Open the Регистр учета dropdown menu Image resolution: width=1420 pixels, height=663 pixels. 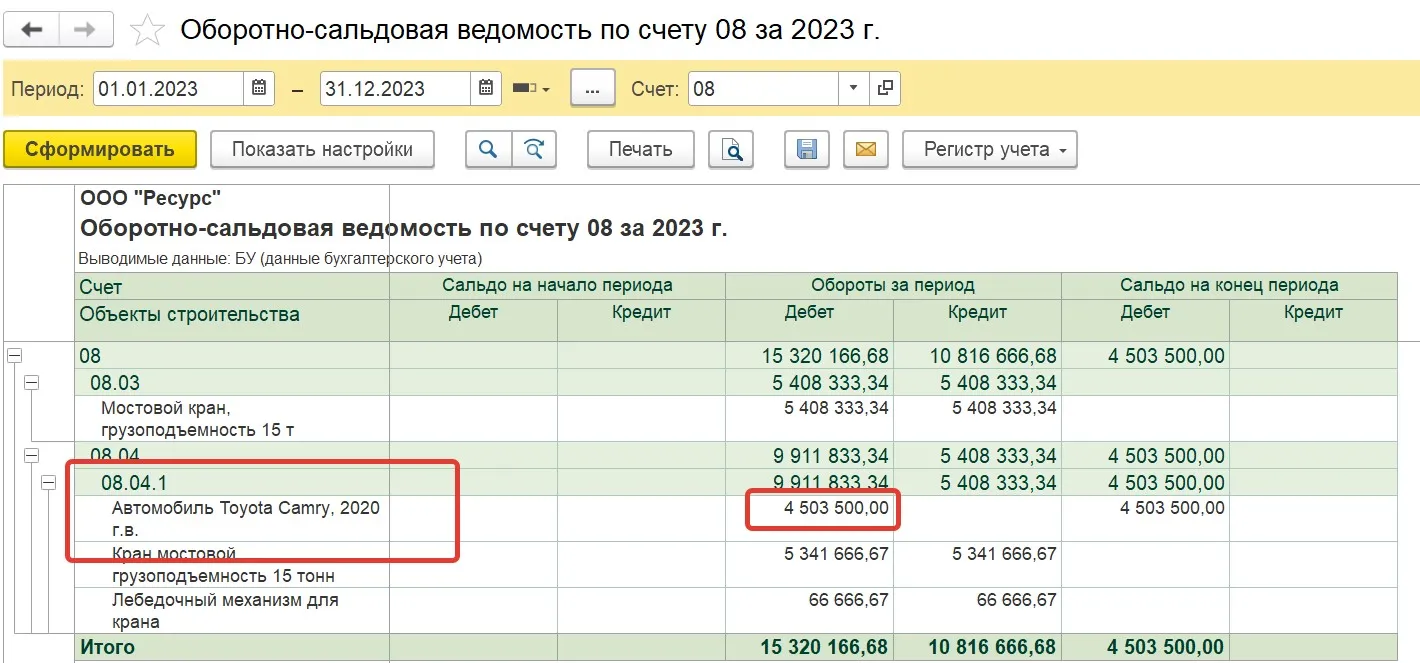989,150
